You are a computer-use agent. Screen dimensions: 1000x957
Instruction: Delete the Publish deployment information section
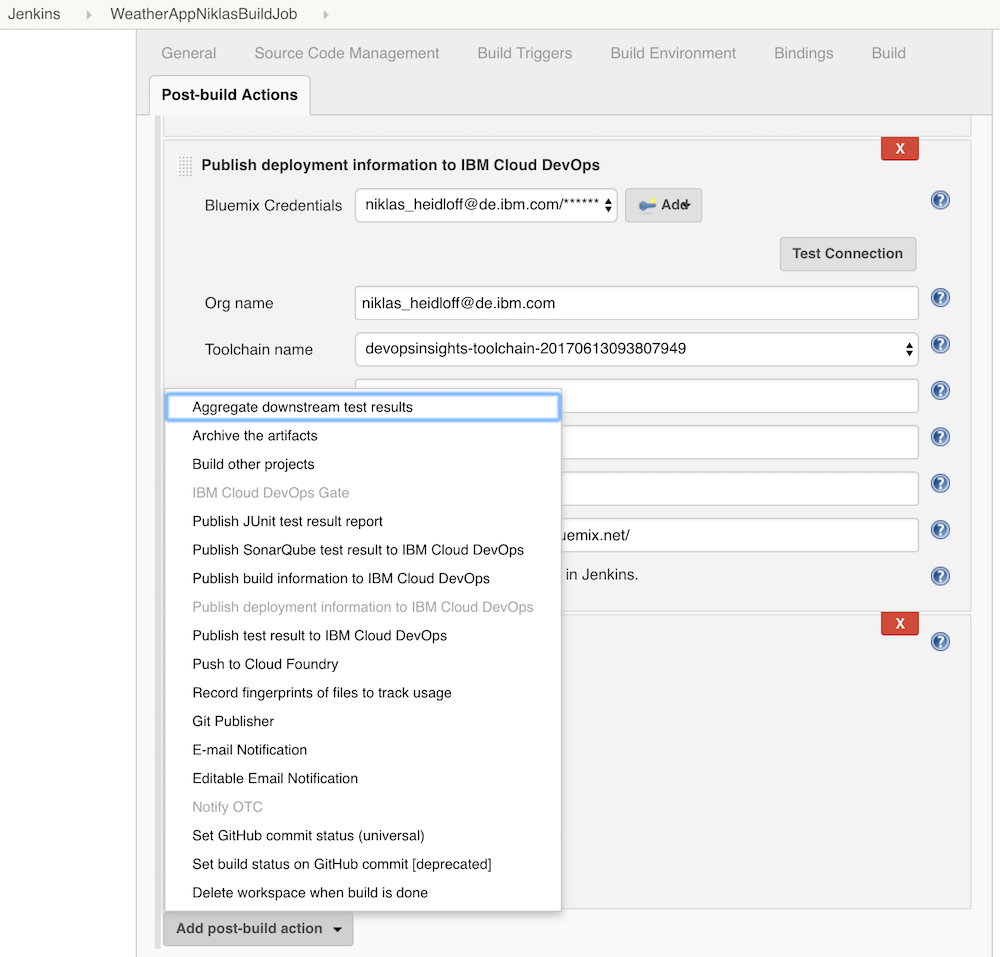click(899, 149)
